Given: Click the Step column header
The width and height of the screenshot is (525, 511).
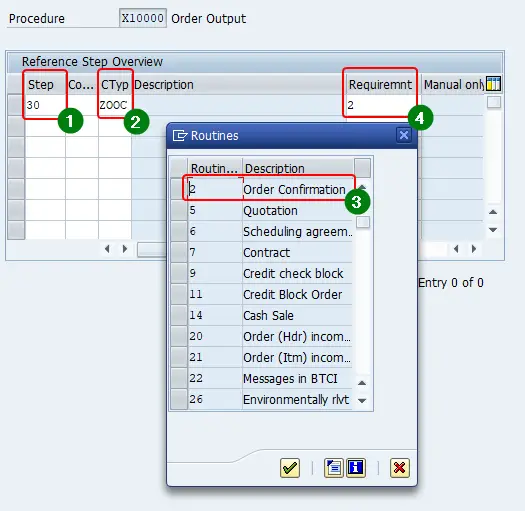Looking at the screenshot, I should coord(45,84).
